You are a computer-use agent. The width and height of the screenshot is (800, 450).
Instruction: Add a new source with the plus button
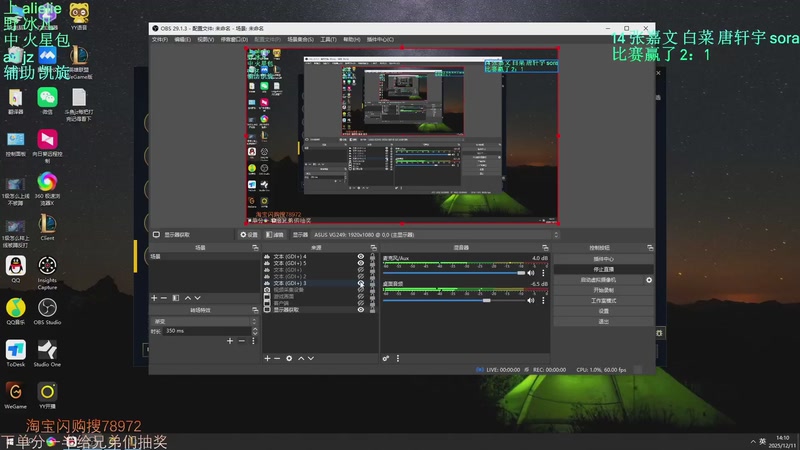(267, 359)
